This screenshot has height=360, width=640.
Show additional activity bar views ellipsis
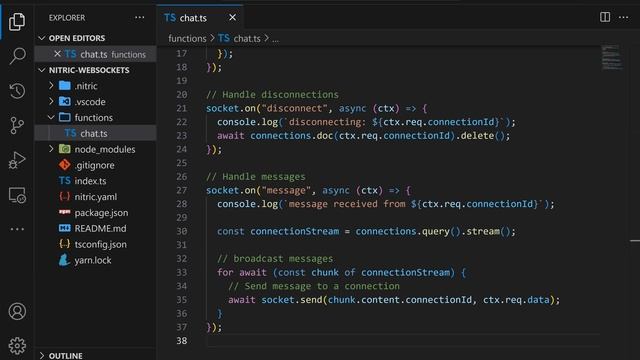[17, 229]
